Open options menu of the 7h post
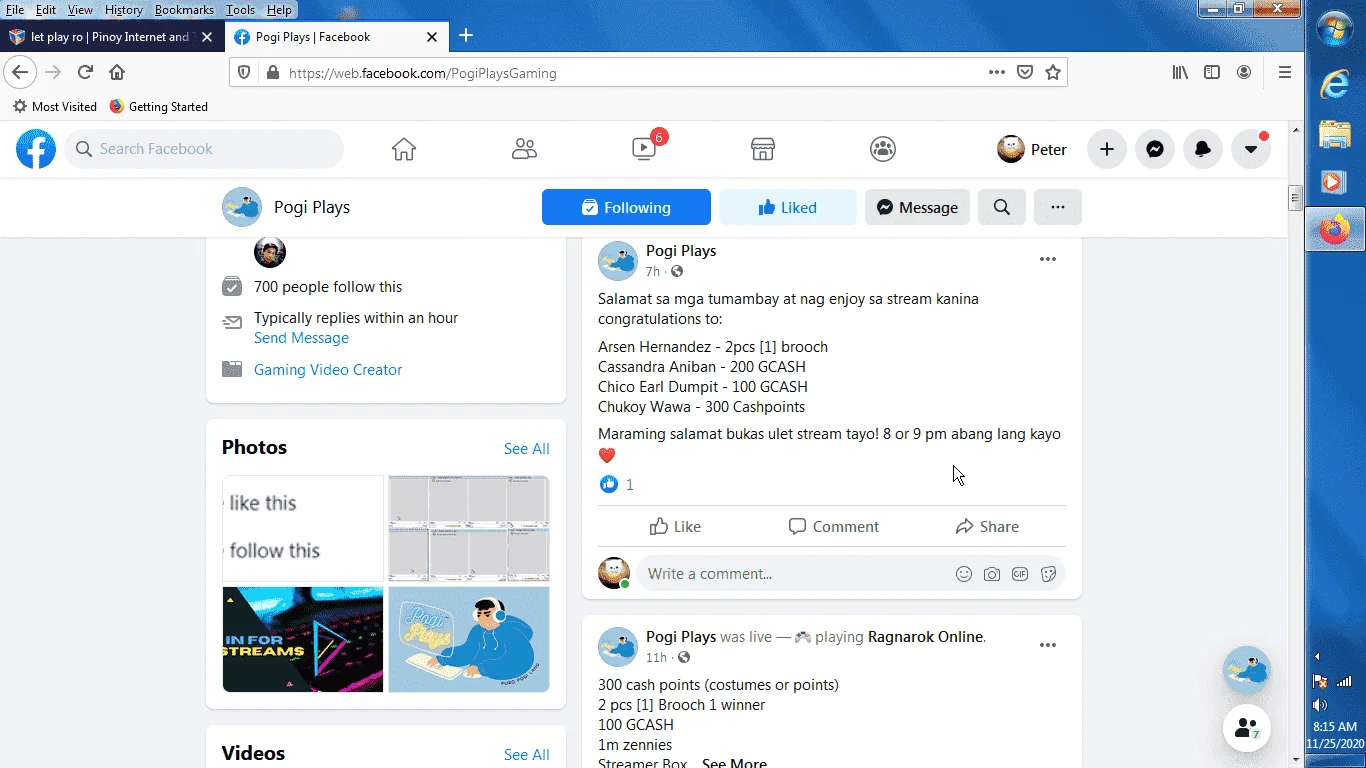This screenshot has width=1366, height=768. (x=1048, y=259)
